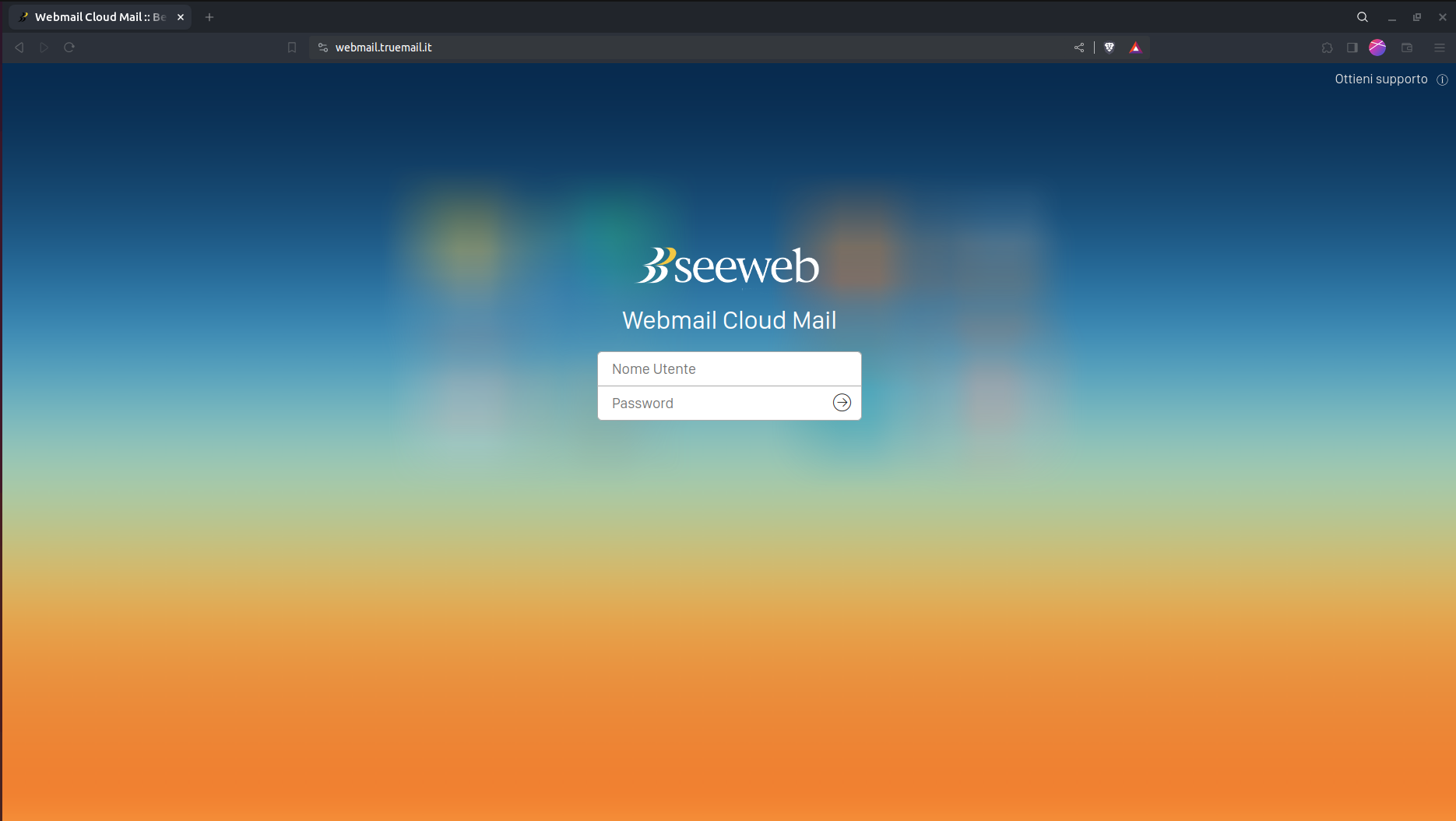Image resolution: width=1456 pixels, height=821 pixels.
Task: Click the login arrow submit button
Action: tap(842, 403)
